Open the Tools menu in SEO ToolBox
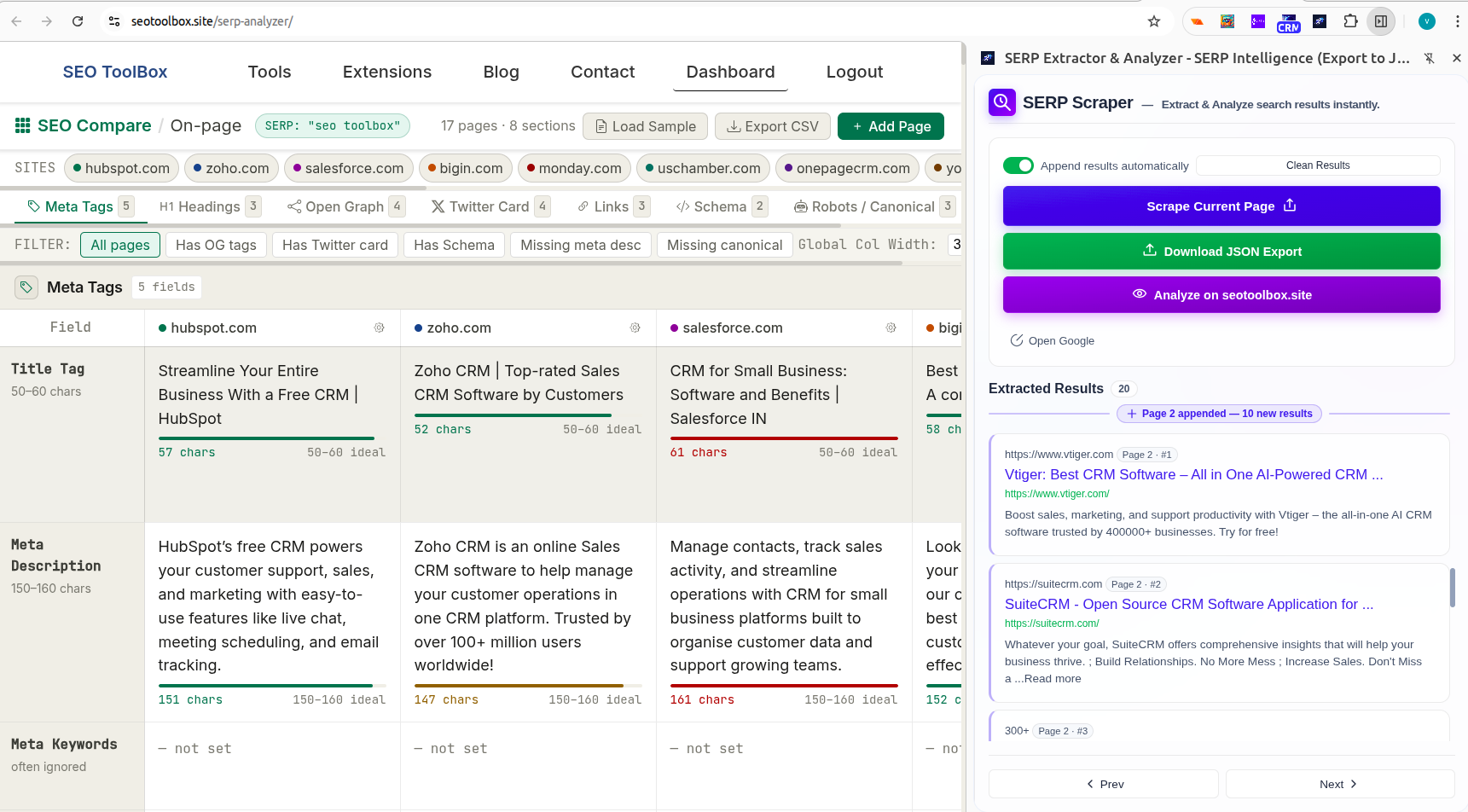Image resolution: width=1468 pixels, height=812 pixels. pos(270,72)
